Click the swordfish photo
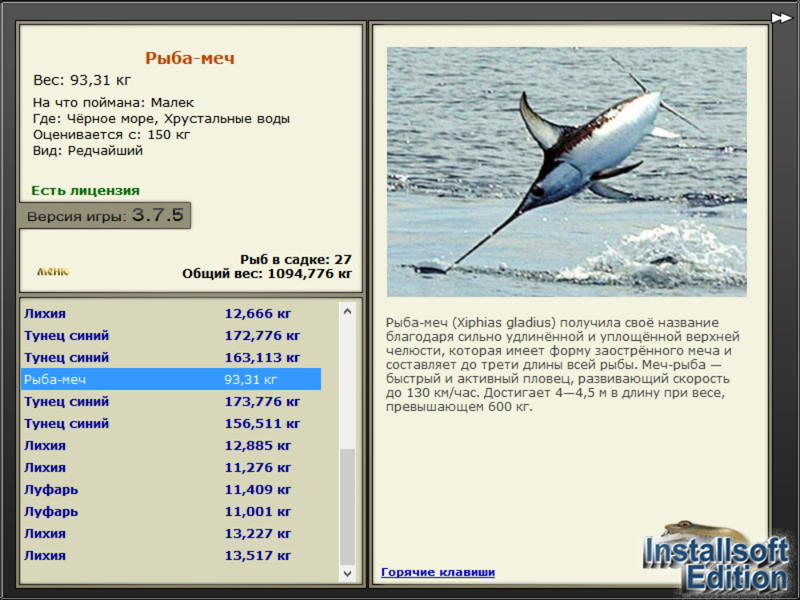Image resolution: width=800 pixels, height=600 pixels. point(566,171)
